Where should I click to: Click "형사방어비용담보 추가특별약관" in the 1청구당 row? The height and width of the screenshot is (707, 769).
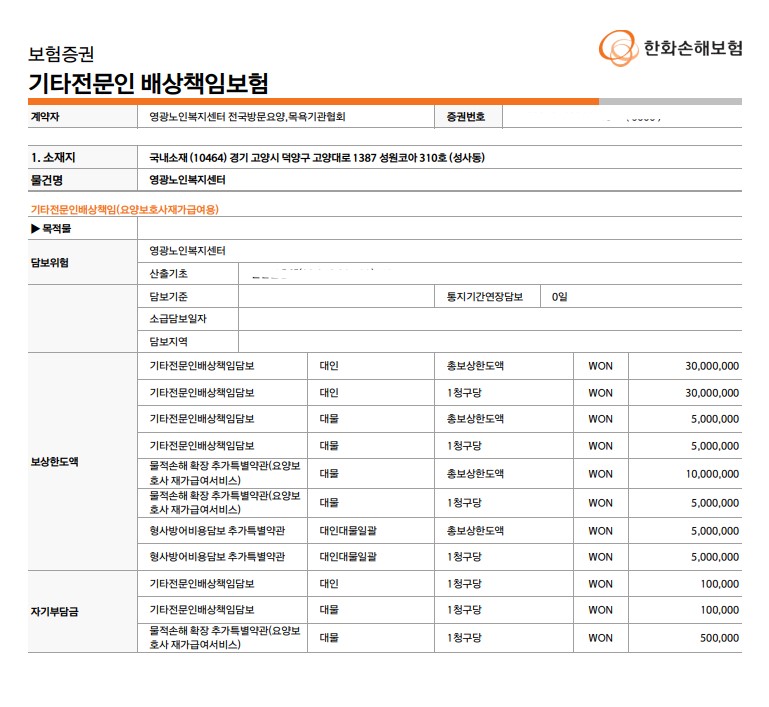217,556
